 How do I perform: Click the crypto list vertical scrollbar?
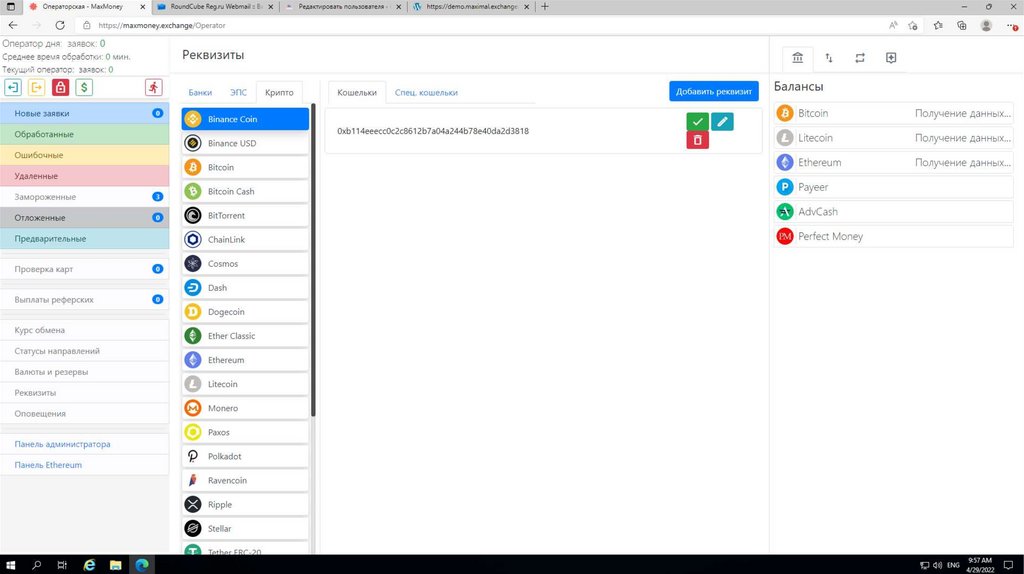[313, 261]
